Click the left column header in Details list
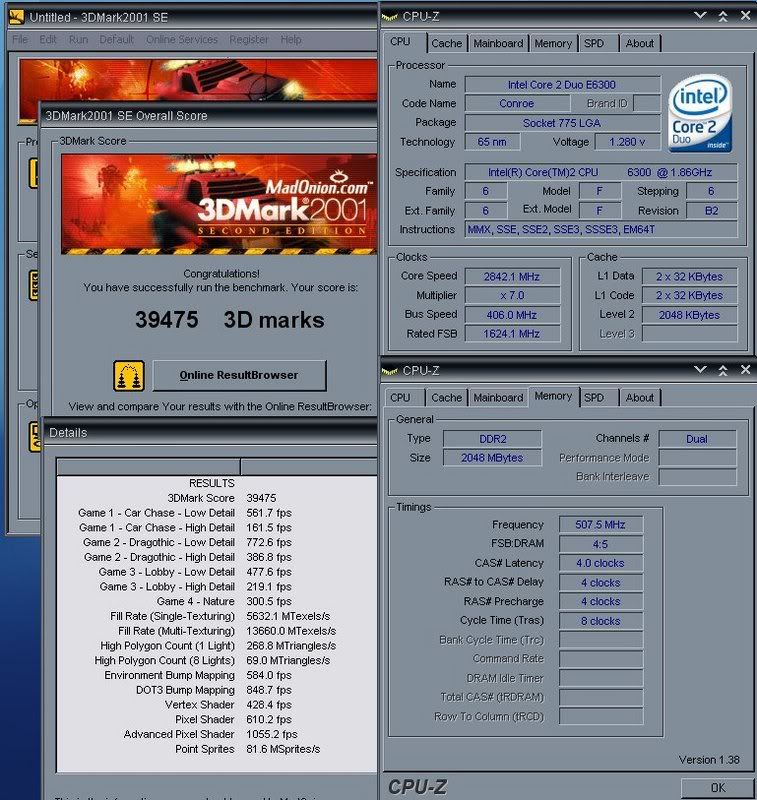The width and height of the screenshot is (757, 800). point(148,467)
